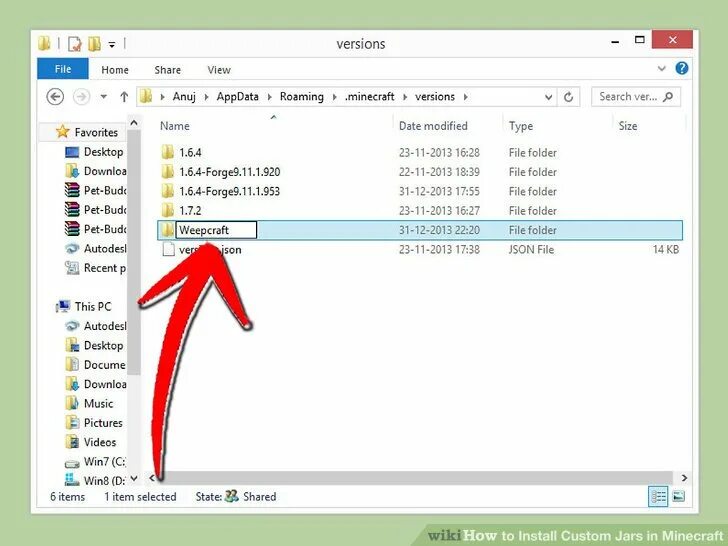Click the Forward navigation arrow
The image size is (728, 546).
(x=82, y=97)
